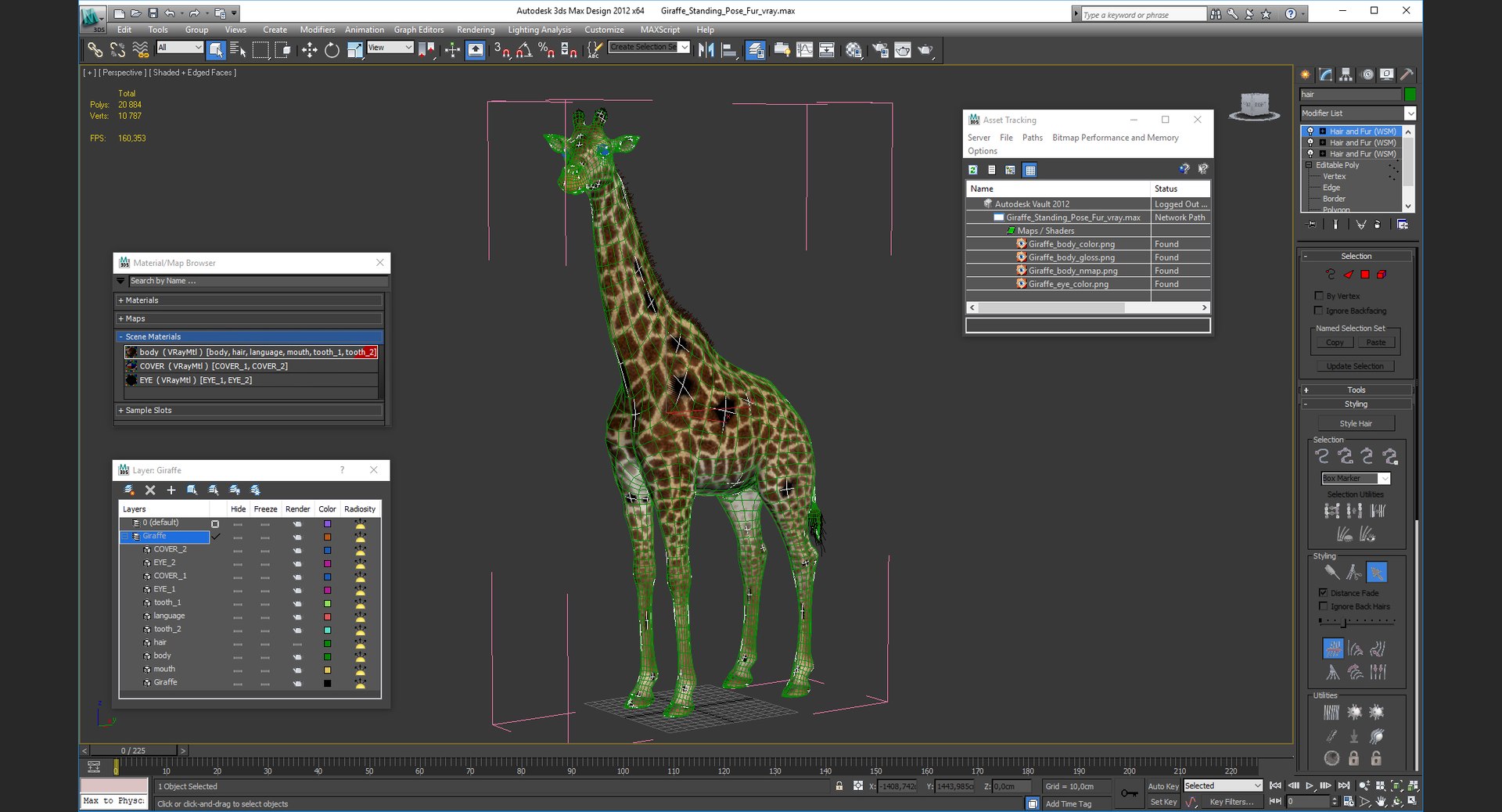This screenshot has height=812, width=1502.
Task: Click the COVER_2 layer color swatch
Action: click(328, 550)
